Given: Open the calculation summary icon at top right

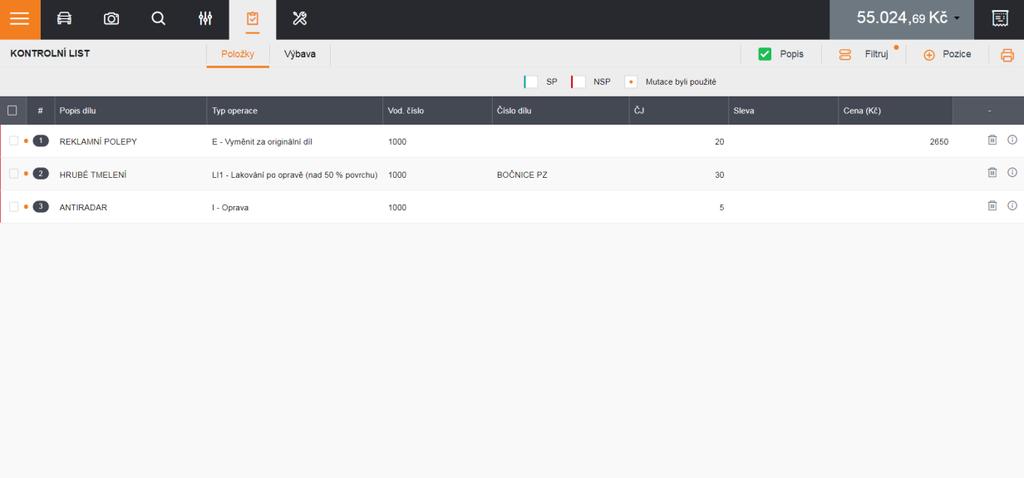Looking at the screenshot, I should pyautogui.click(x=999, y=19).
